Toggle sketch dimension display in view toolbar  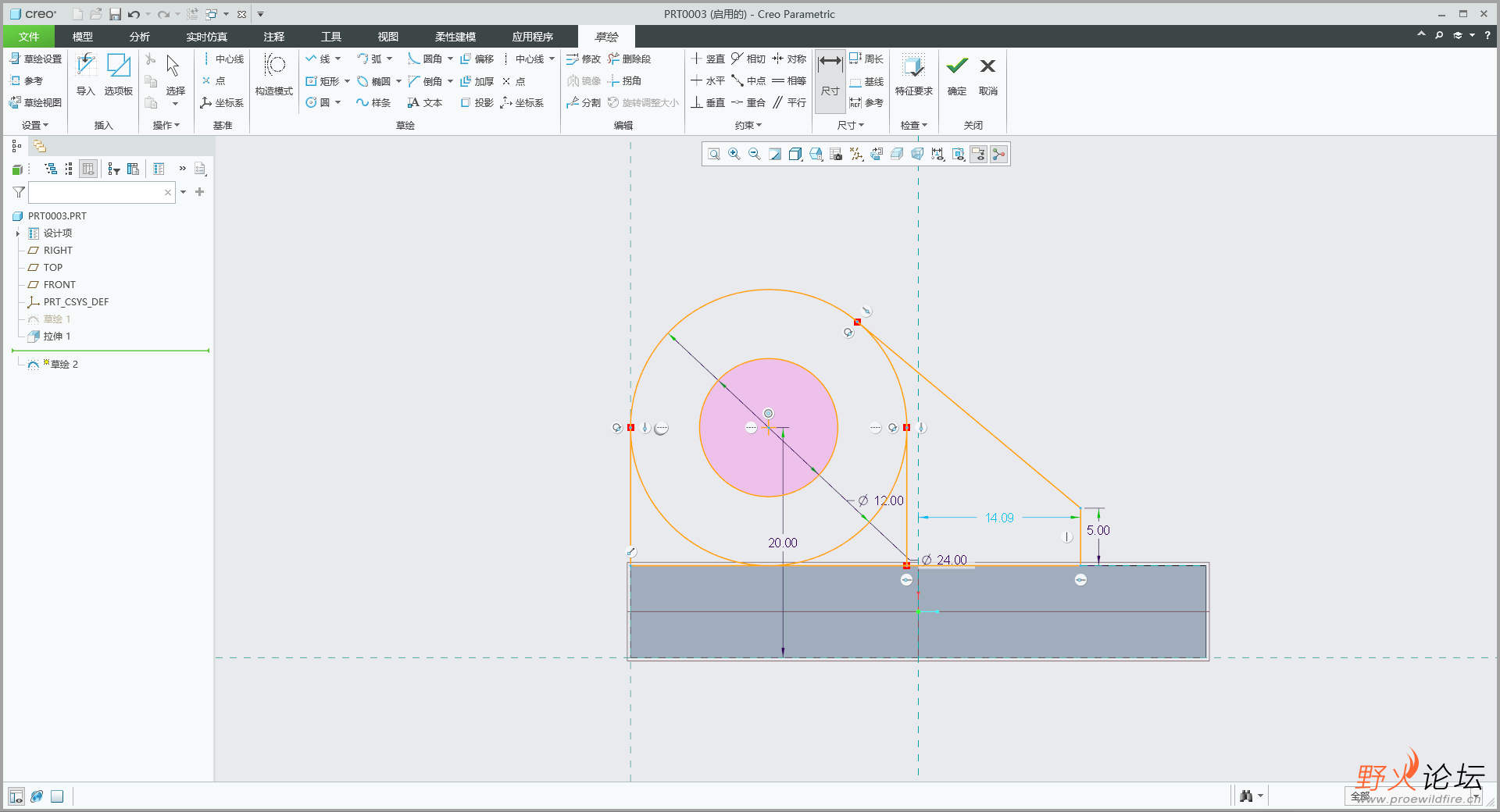tap(937, 155)
